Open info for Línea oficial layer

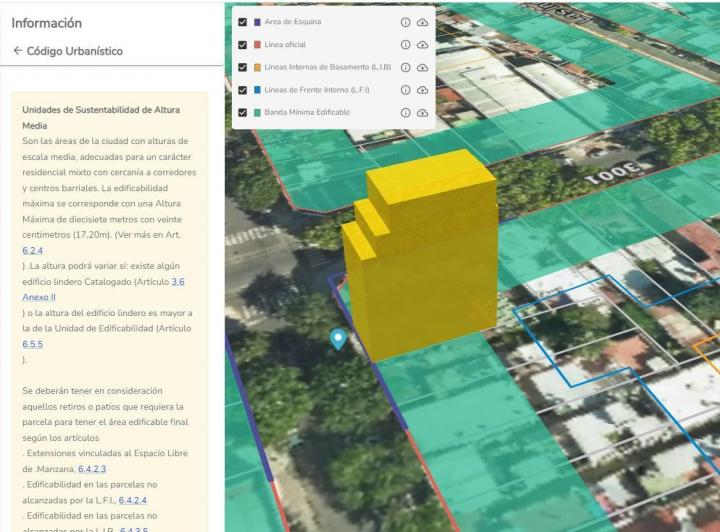pyautogui.click(x=405, y=45)
